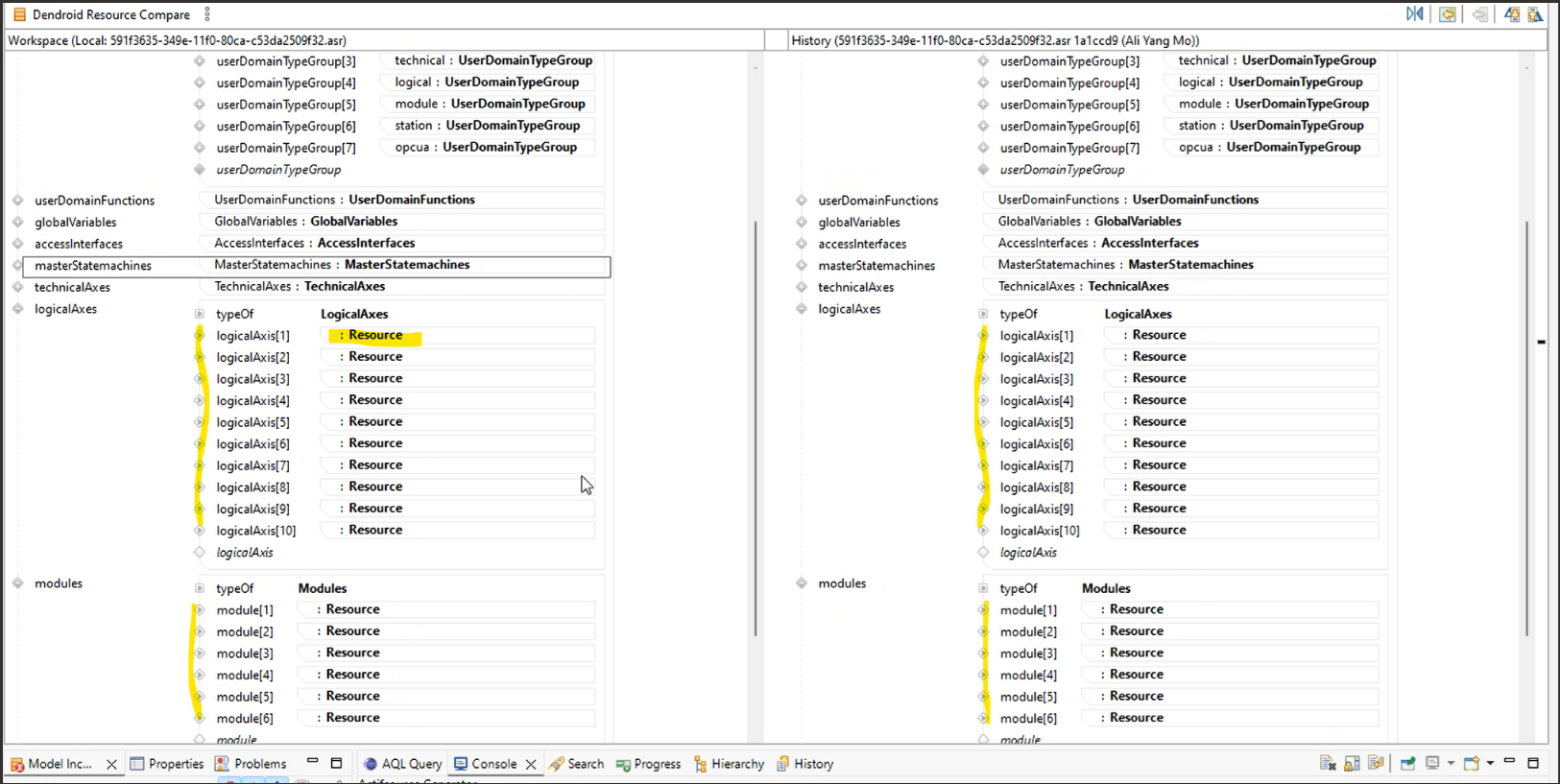Go to next difference in compare toolbar
The height and width of the screenshot is (784, 1560).
click(x=1512, y=14)
